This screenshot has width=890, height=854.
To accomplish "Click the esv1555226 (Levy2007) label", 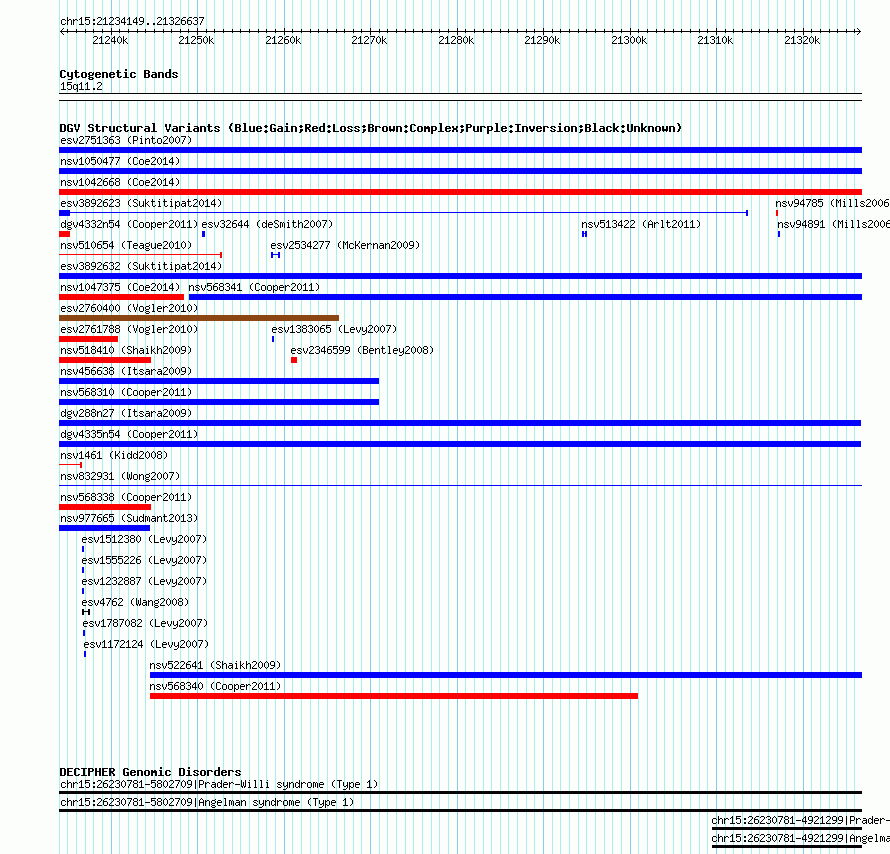I will 144,560.
